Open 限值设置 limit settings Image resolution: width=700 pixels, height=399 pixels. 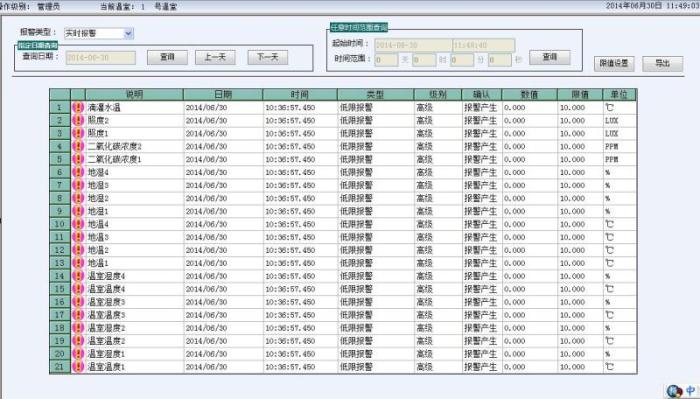614,63
